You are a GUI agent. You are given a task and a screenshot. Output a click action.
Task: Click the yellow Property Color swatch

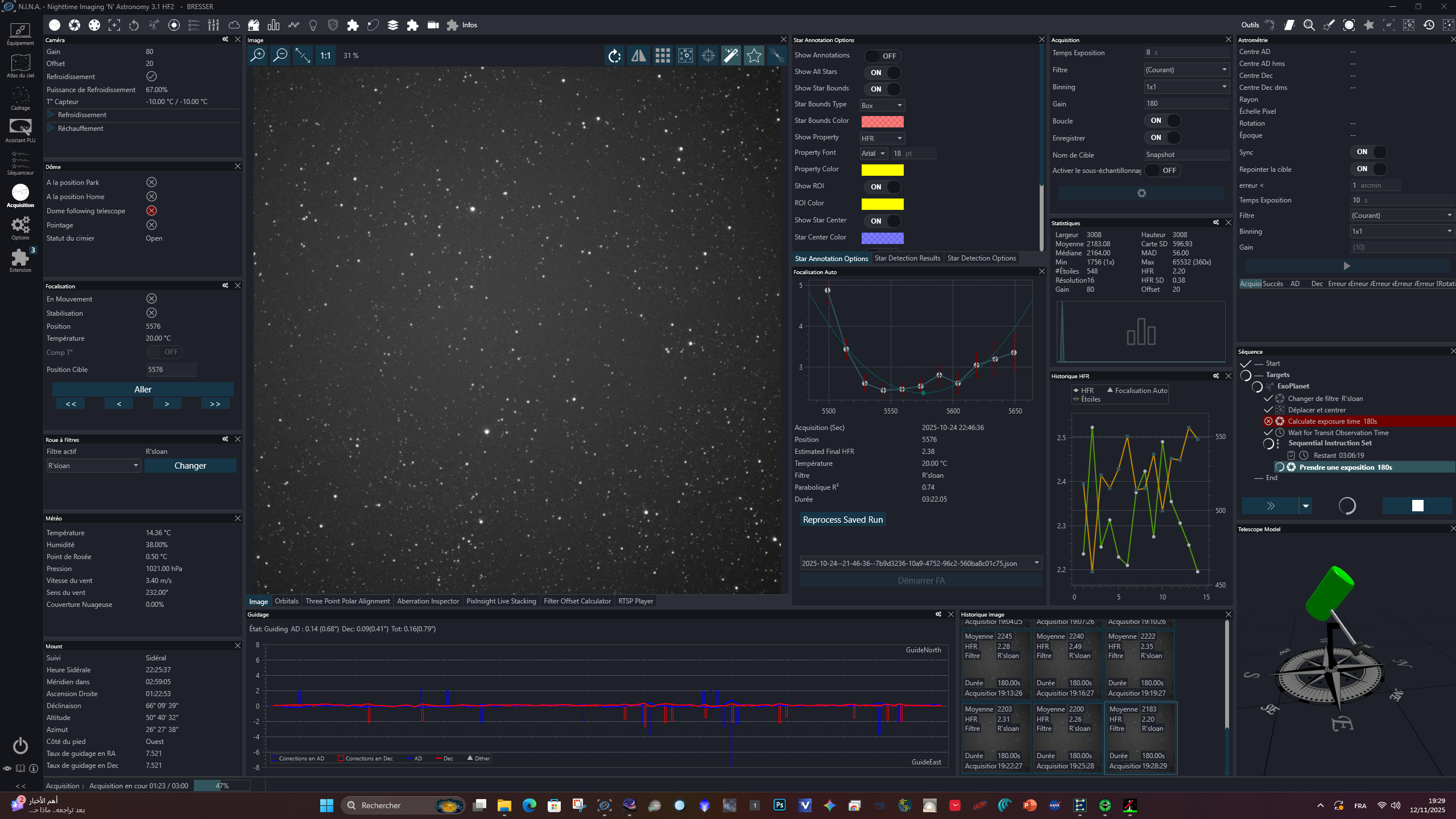pos(882,169)
